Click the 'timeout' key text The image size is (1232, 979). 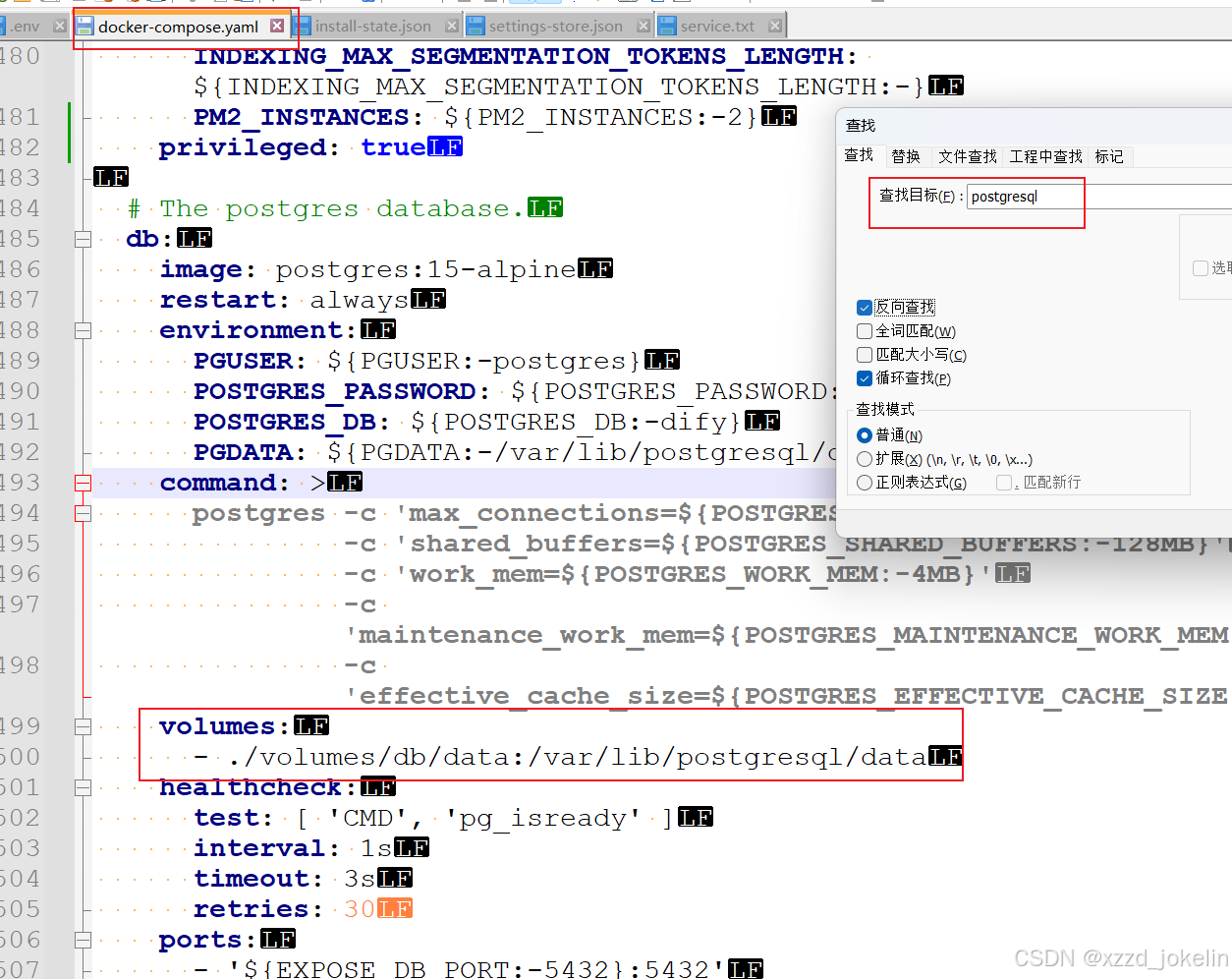[x=252, y=879]
